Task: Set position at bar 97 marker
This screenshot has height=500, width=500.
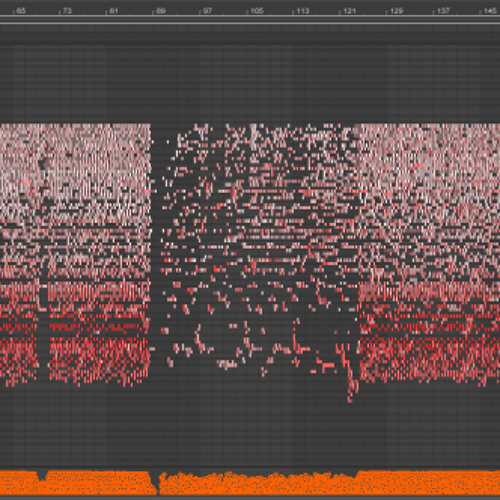Action: 207,11
